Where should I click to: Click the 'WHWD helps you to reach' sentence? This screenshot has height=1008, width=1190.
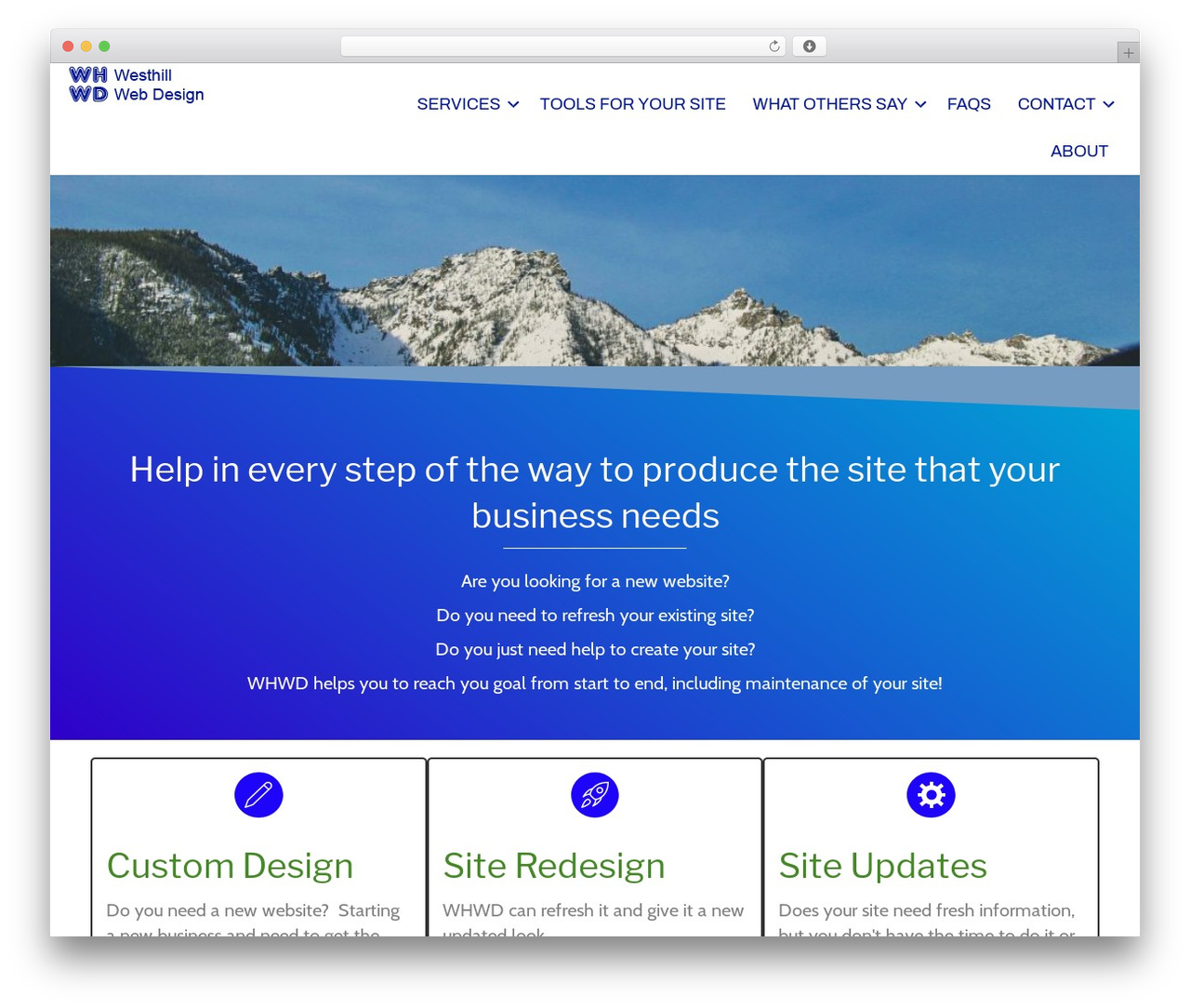pyautogui.click(x=595, y=683)
